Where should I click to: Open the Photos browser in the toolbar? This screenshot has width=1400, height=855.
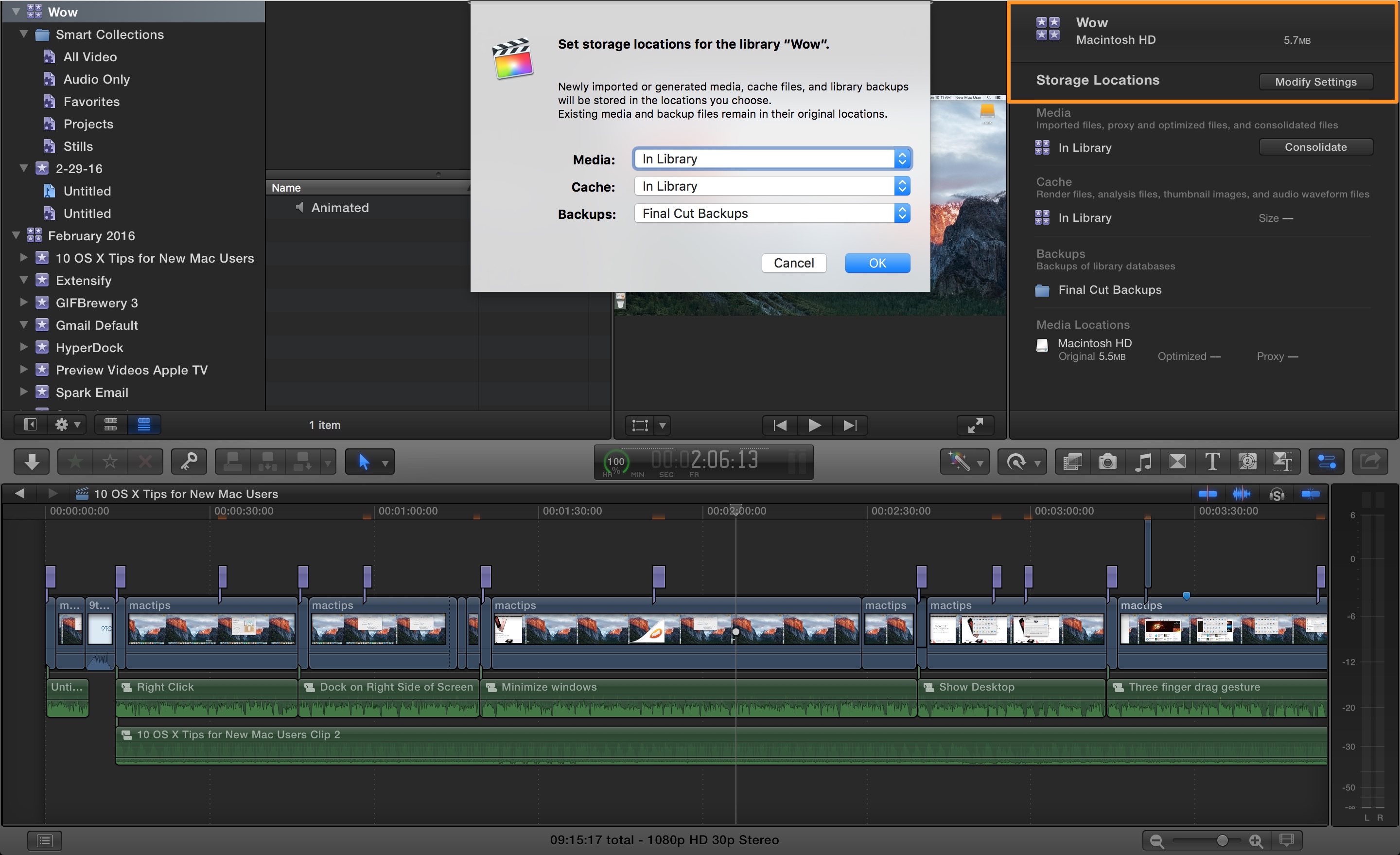coord(1107,461)
